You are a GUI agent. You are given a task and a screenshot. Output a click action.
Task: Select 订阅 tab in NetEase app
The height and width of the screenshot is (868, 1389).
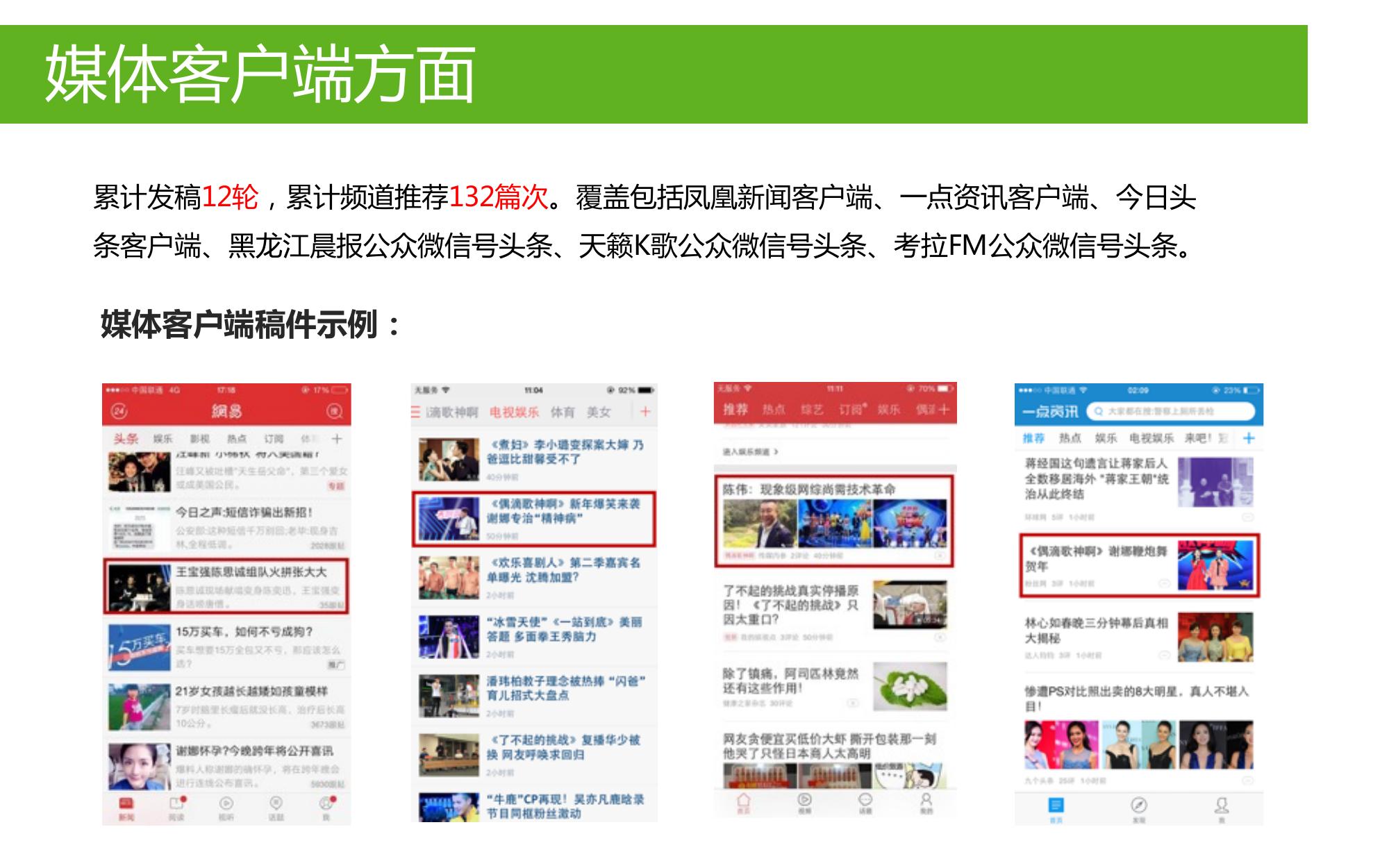pos(274,439)
